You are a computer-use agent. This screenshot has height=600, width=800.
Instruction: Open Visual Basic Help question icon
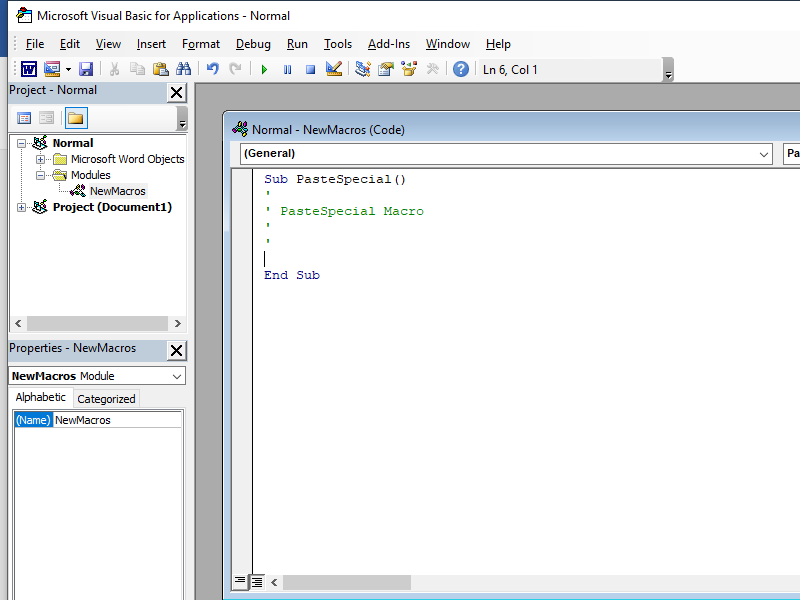(461, 69)
